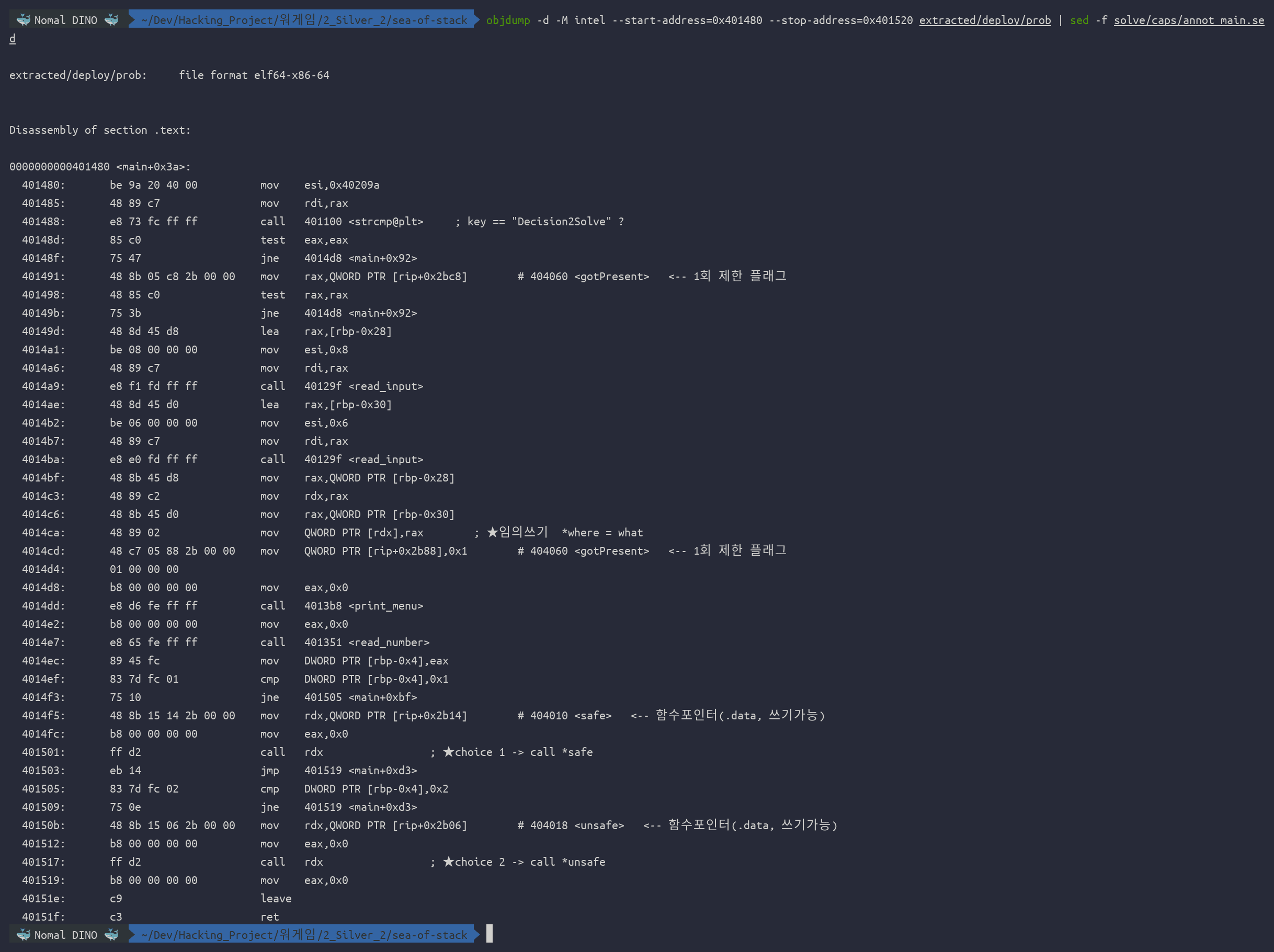The width and height of the screenshot is (1274, 952).
Task: Click the call read_input at address 4014a9
Action: click(342, 386)
